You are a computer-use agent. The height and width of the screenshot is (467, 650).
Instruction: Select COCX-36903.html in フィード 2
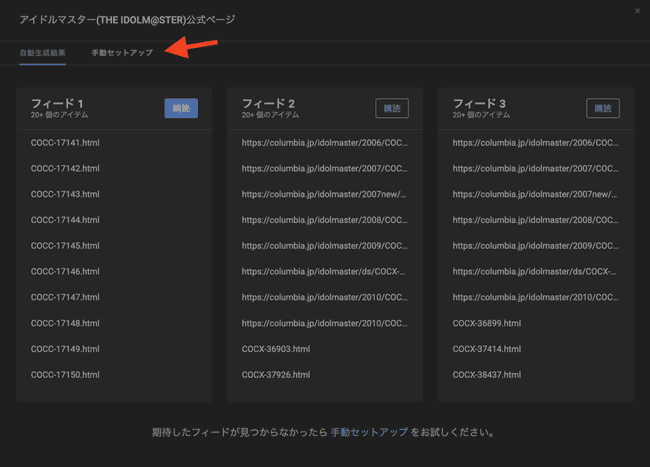click(x=276, y=349)
